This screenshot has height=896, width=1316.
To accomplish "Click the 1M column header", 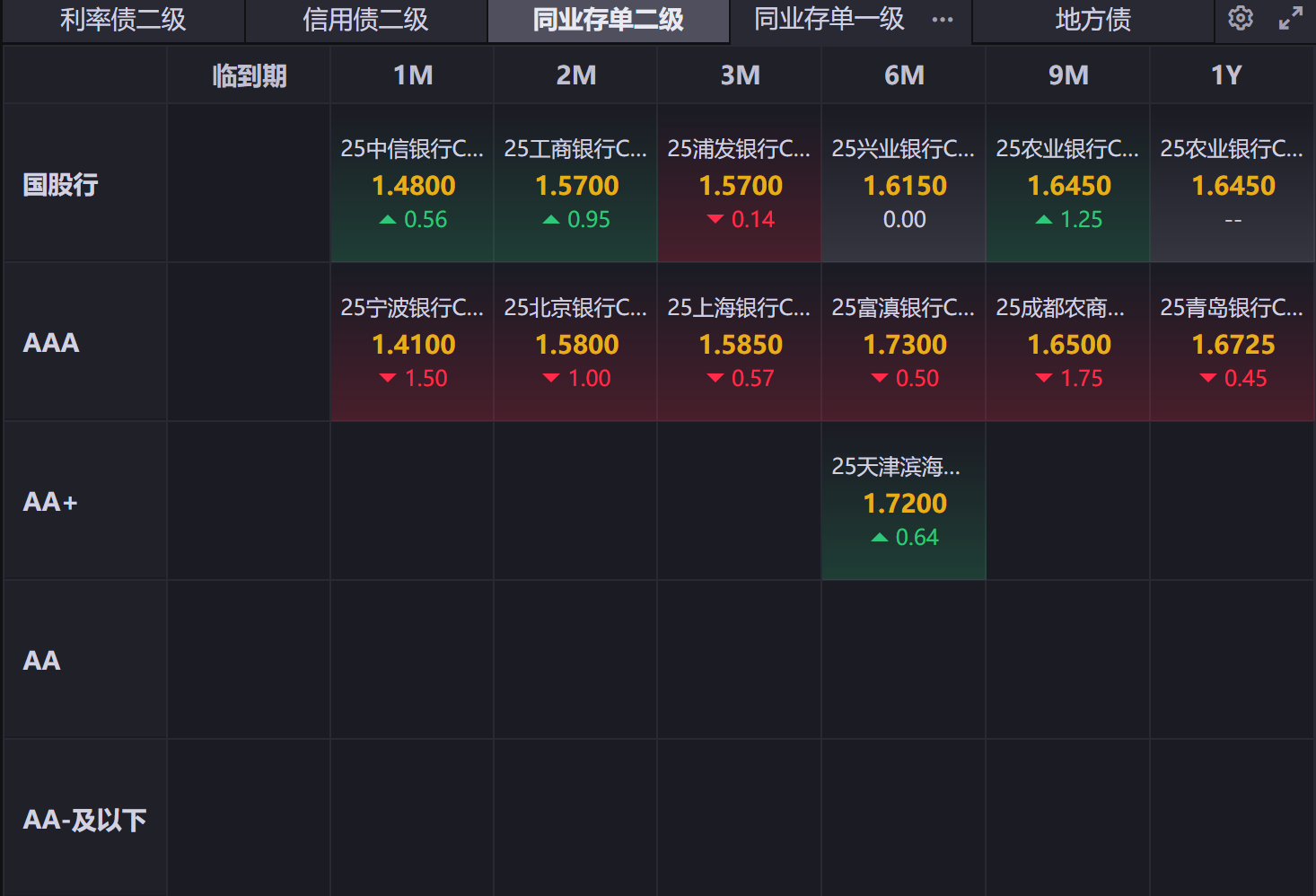I will pos(413,75).
